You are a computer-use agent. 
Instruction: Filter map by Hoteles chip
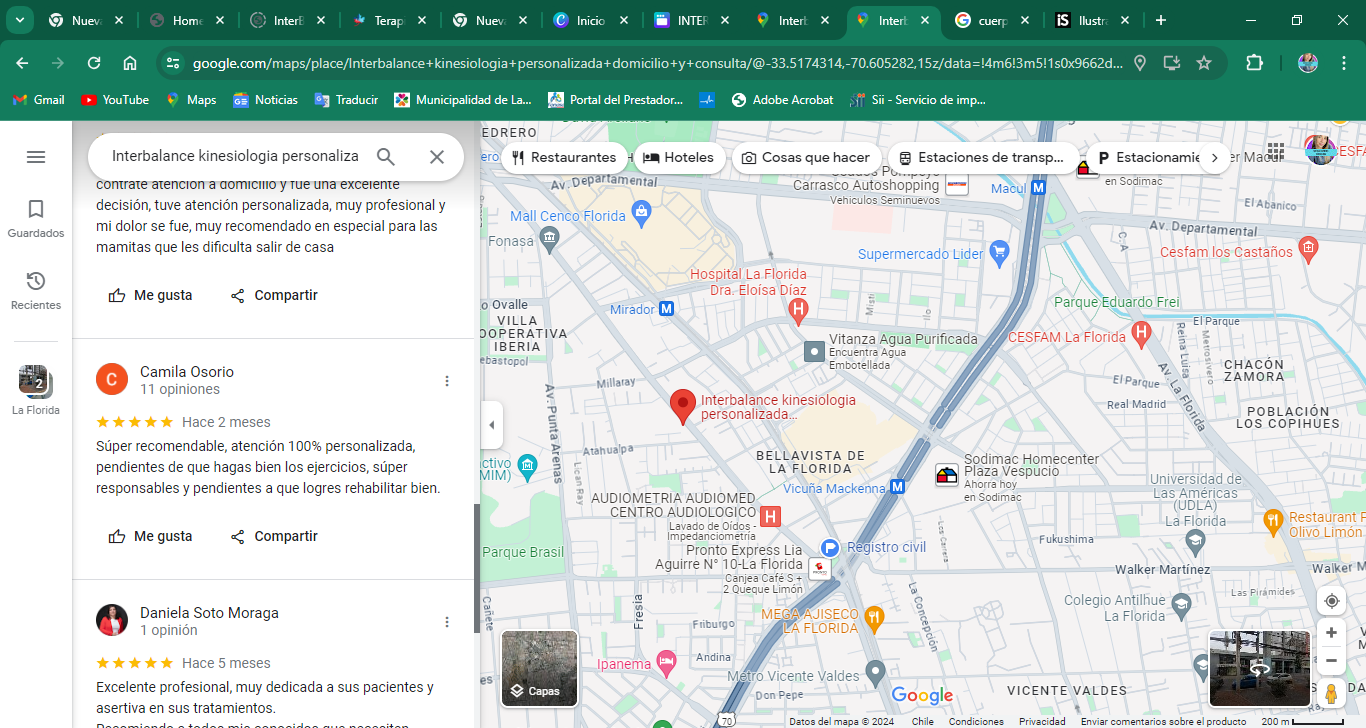tap(679, 157)
